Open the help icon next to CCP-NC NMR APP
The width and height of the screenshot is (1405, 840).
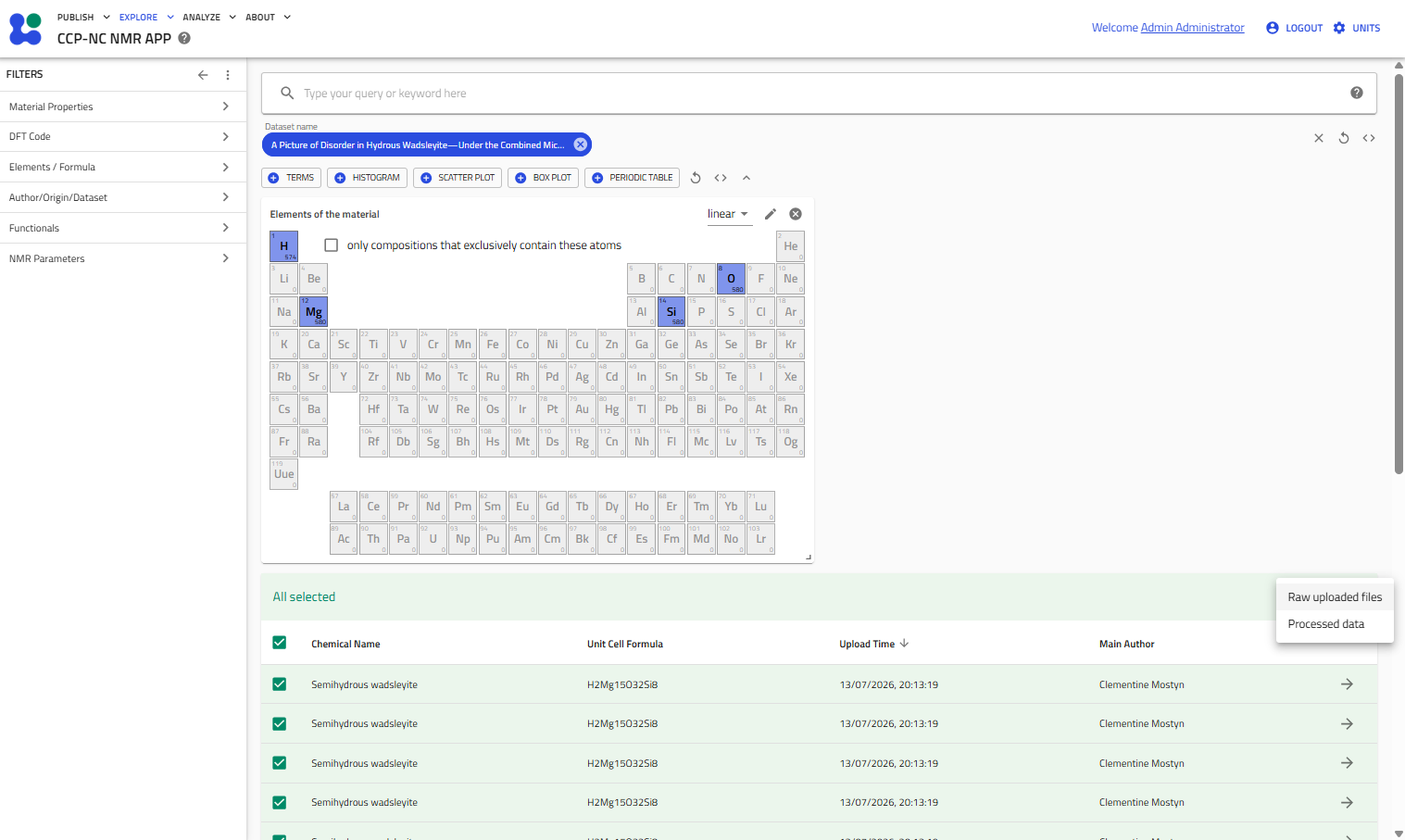(x=184, y=38)
